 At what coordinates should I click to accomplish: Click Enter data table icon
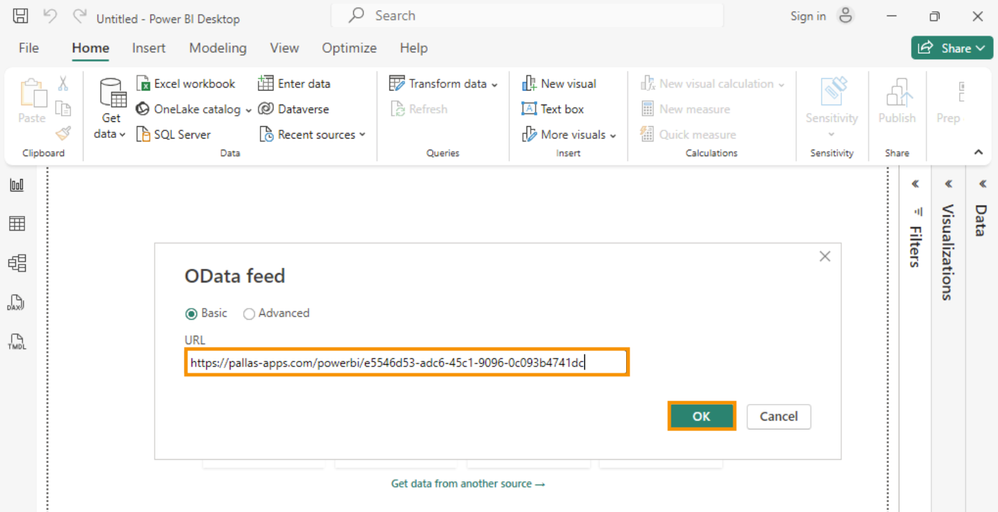click(265, 83)
